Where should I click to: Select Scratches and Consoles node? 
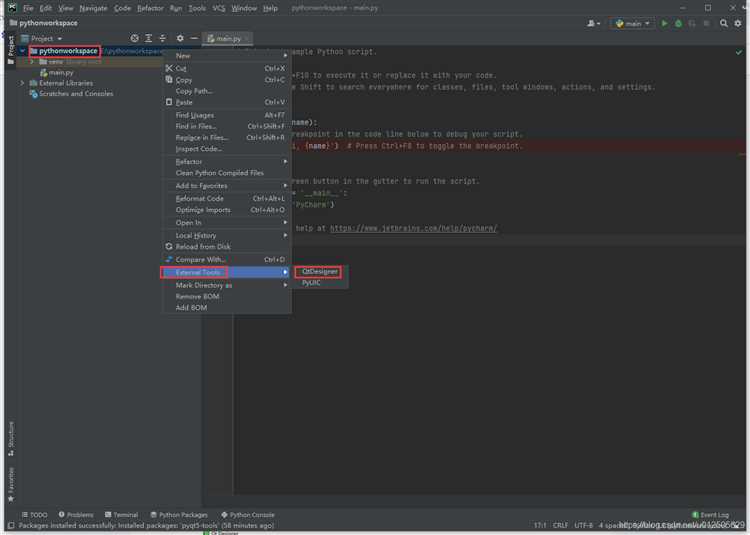pos(72,94)
